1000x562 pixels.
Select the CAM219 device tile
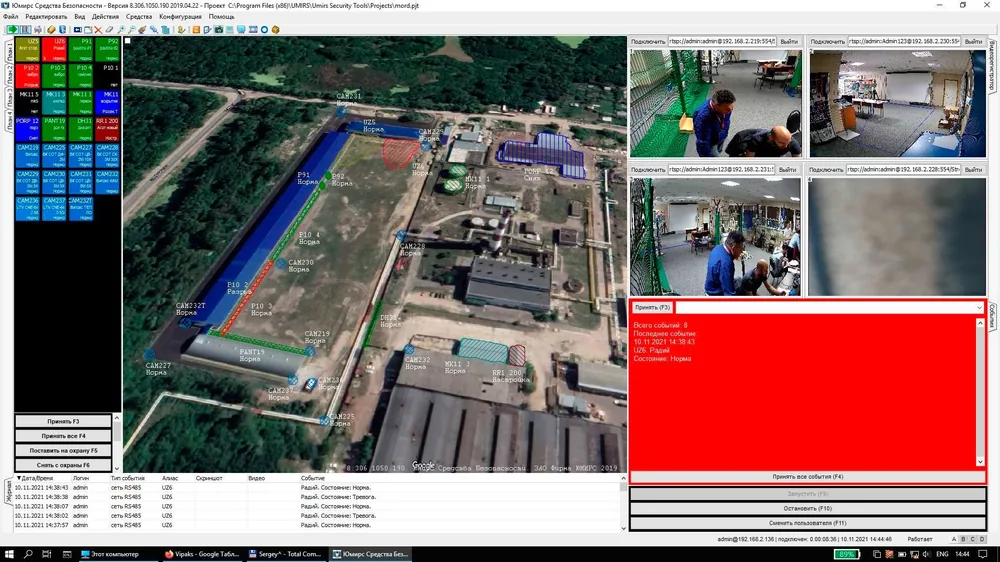(27, 156)
